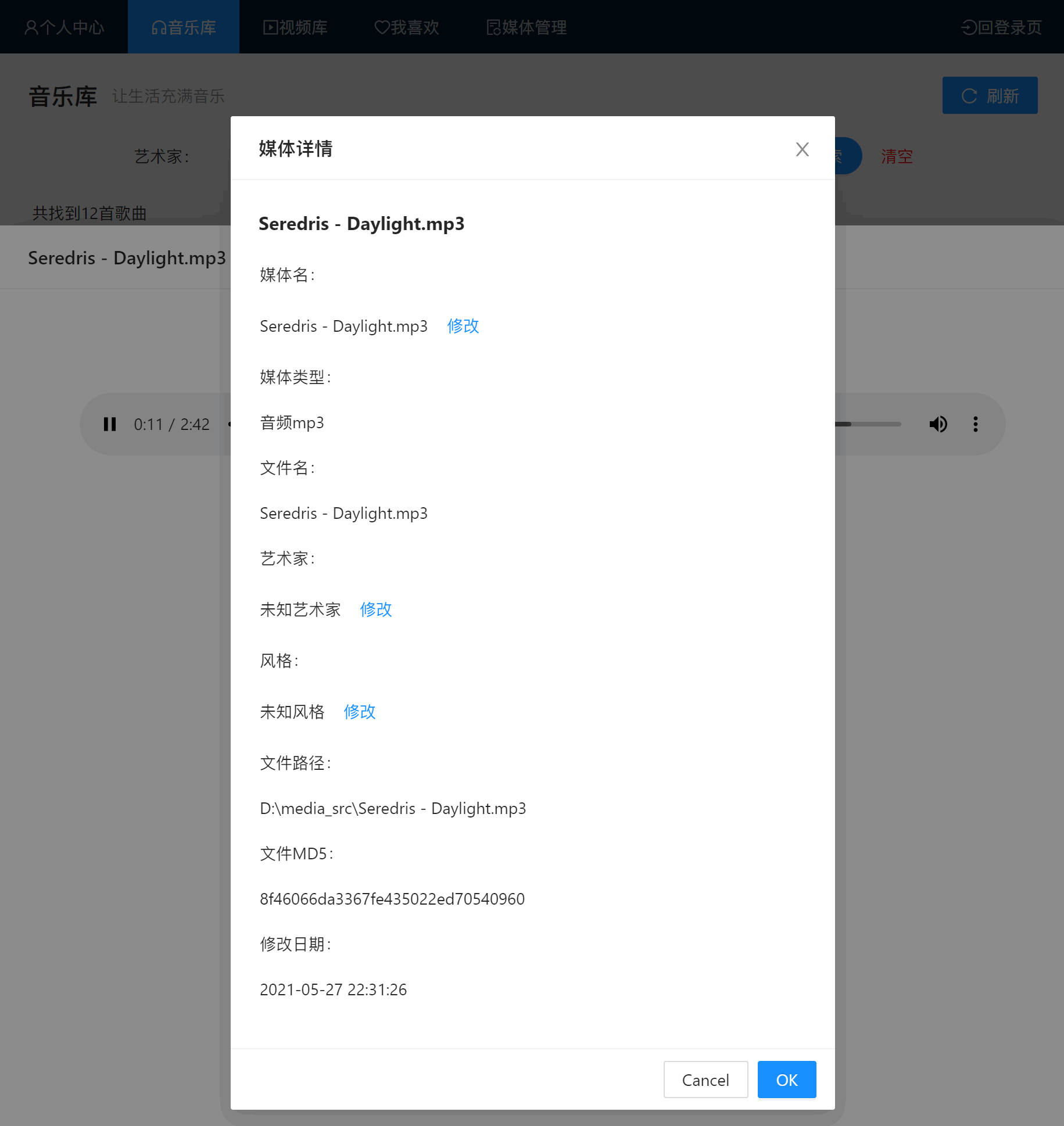Select the modification date 2021-05-27 22:31:26
1064x1126 pixels.
pos(333,989)
